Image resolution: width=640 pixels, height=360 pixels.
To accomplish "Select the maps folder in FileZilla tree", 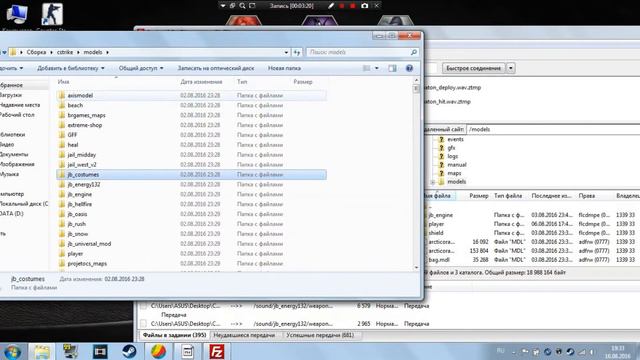I will (454, 173).
